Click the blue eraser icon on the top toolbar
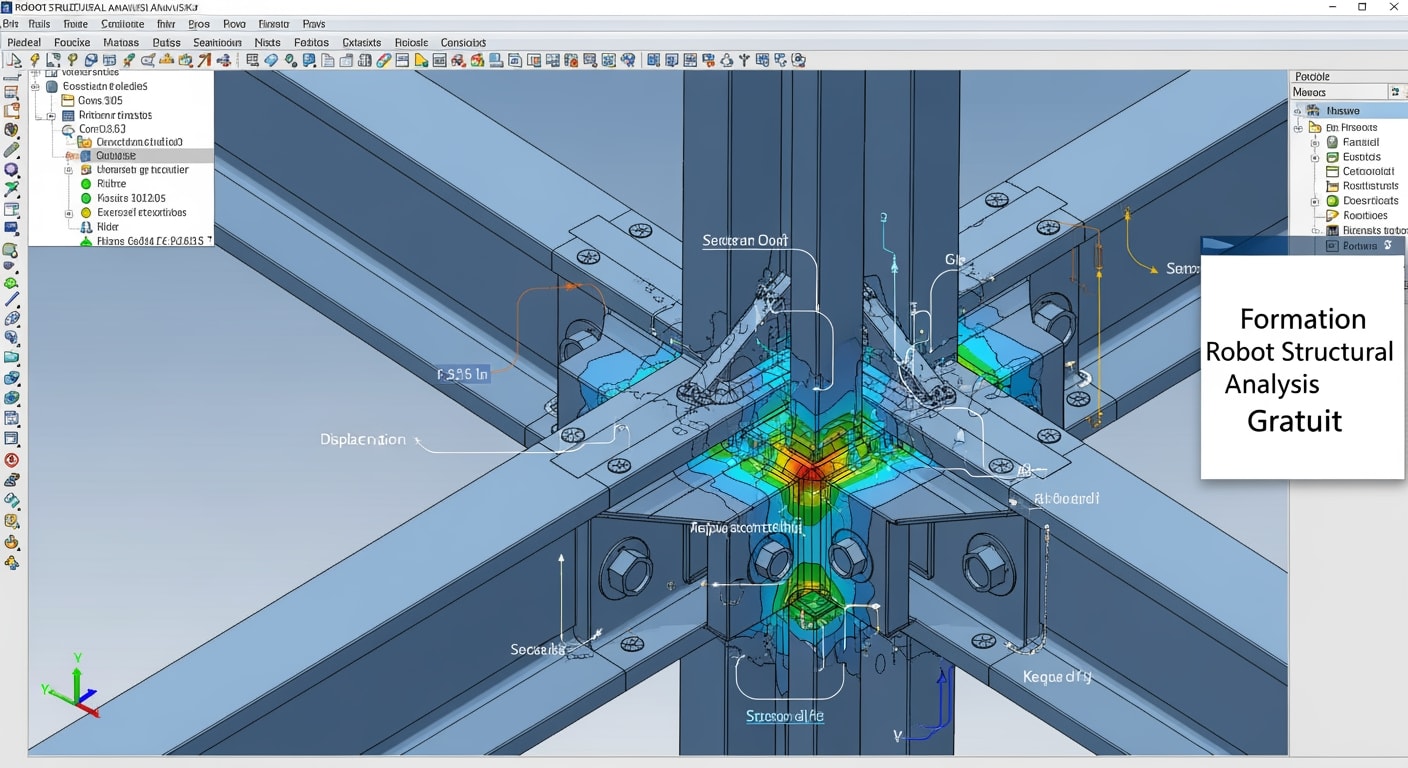Screen dimensions: 1408x768 (270, 60)
